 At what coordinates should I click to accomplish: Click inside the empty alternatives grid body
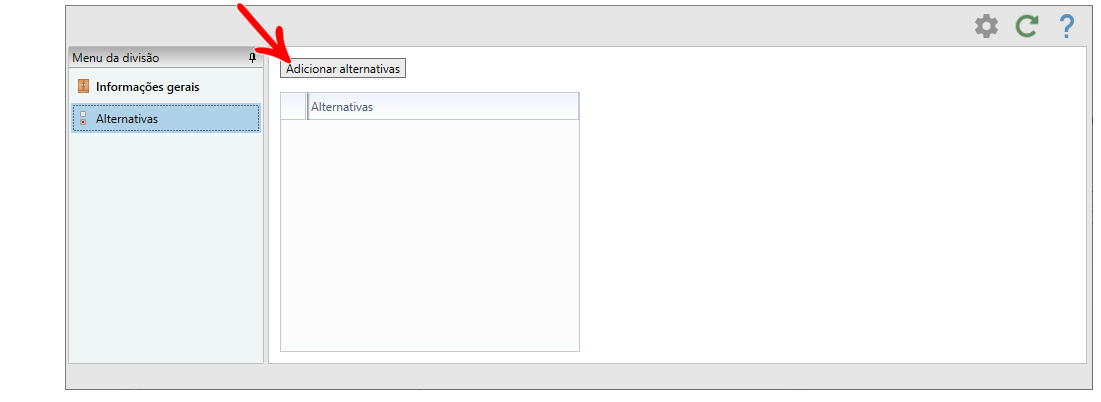point(430,235)
